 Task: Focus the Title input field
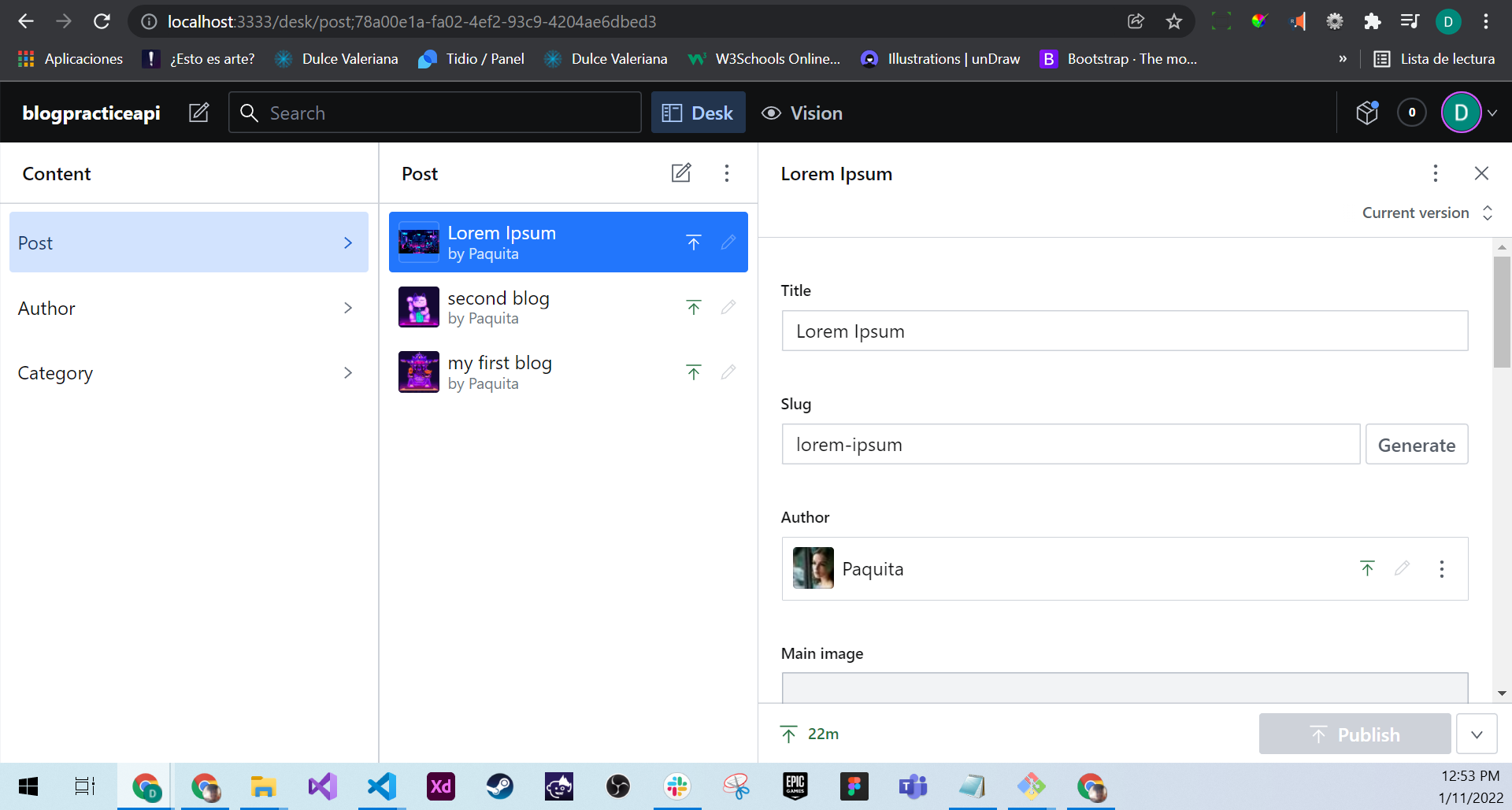(x=1125, y=331)
